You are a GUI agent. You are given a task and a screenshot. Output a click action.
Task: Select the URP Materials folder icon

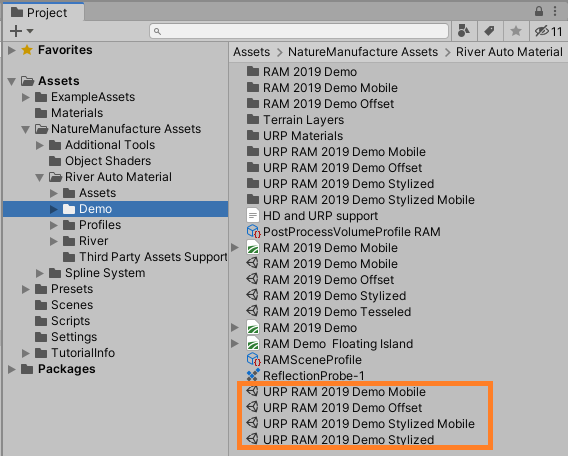[253, 135]
